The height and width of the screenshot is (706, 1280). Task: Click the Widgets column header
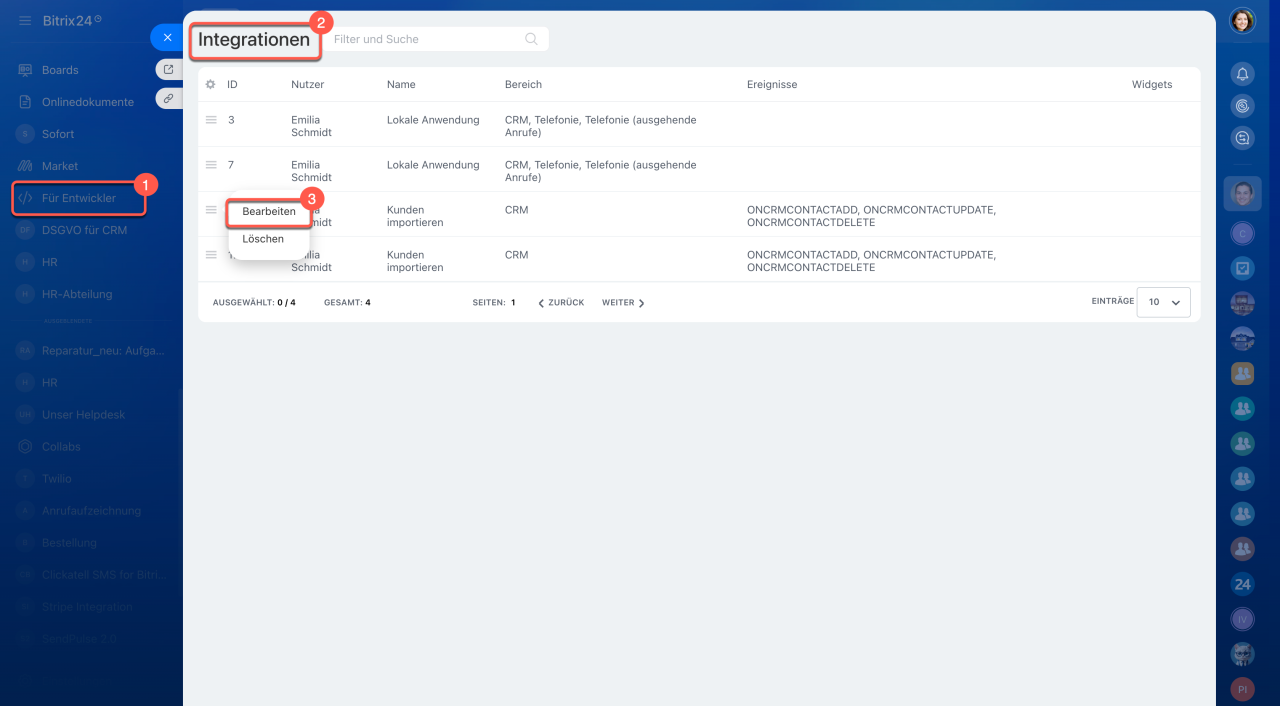(x=1152, y=85)
